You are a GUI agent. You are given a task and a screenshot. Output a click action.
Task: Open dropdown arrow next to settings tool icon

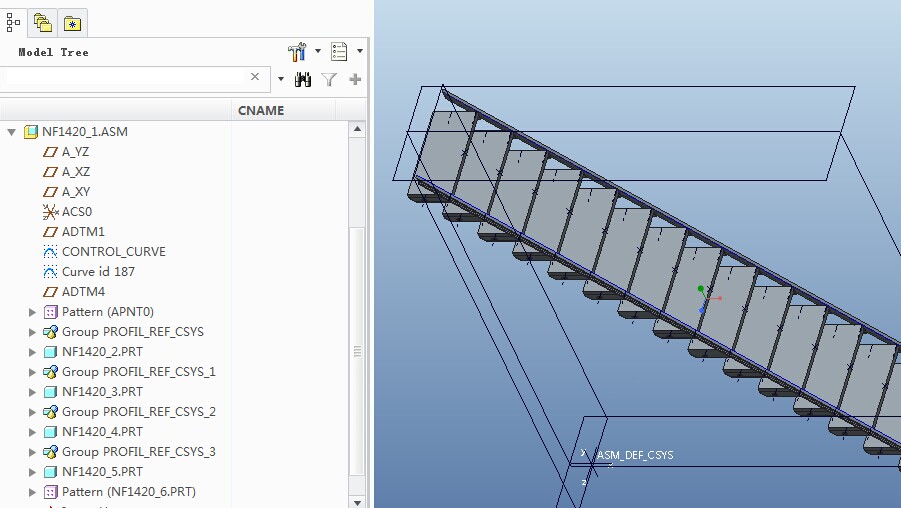(318, 51)
